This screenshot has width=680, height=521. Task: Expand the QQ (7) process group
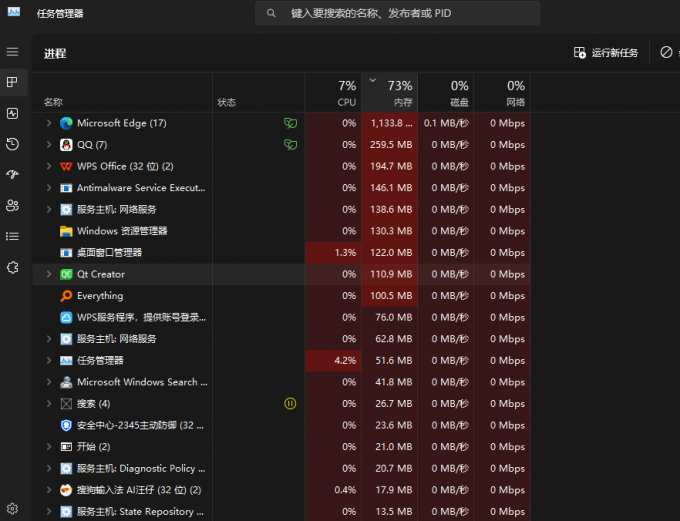click(49, 144)
